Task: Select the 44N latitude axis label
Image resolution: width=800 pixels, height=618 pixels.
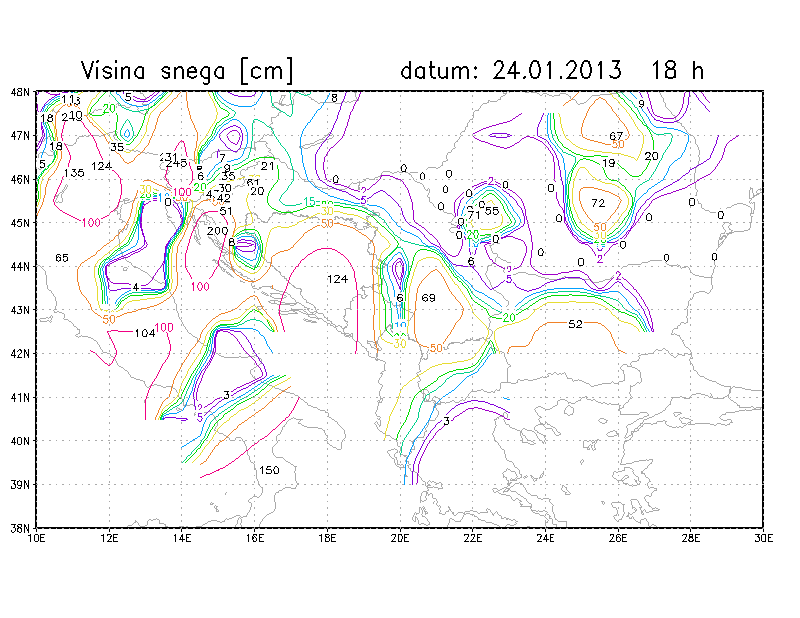Action: pos(20,266)
